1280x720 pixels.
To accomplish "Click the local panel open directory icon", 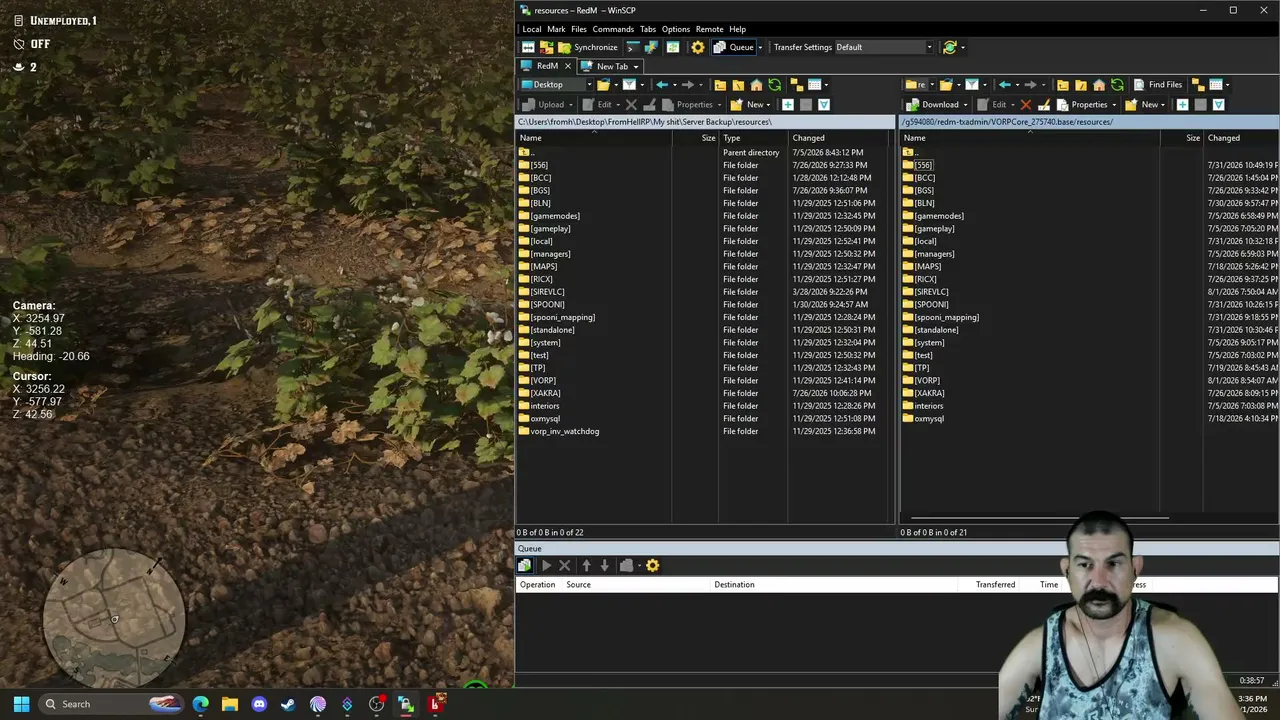I will pos(604,85).
